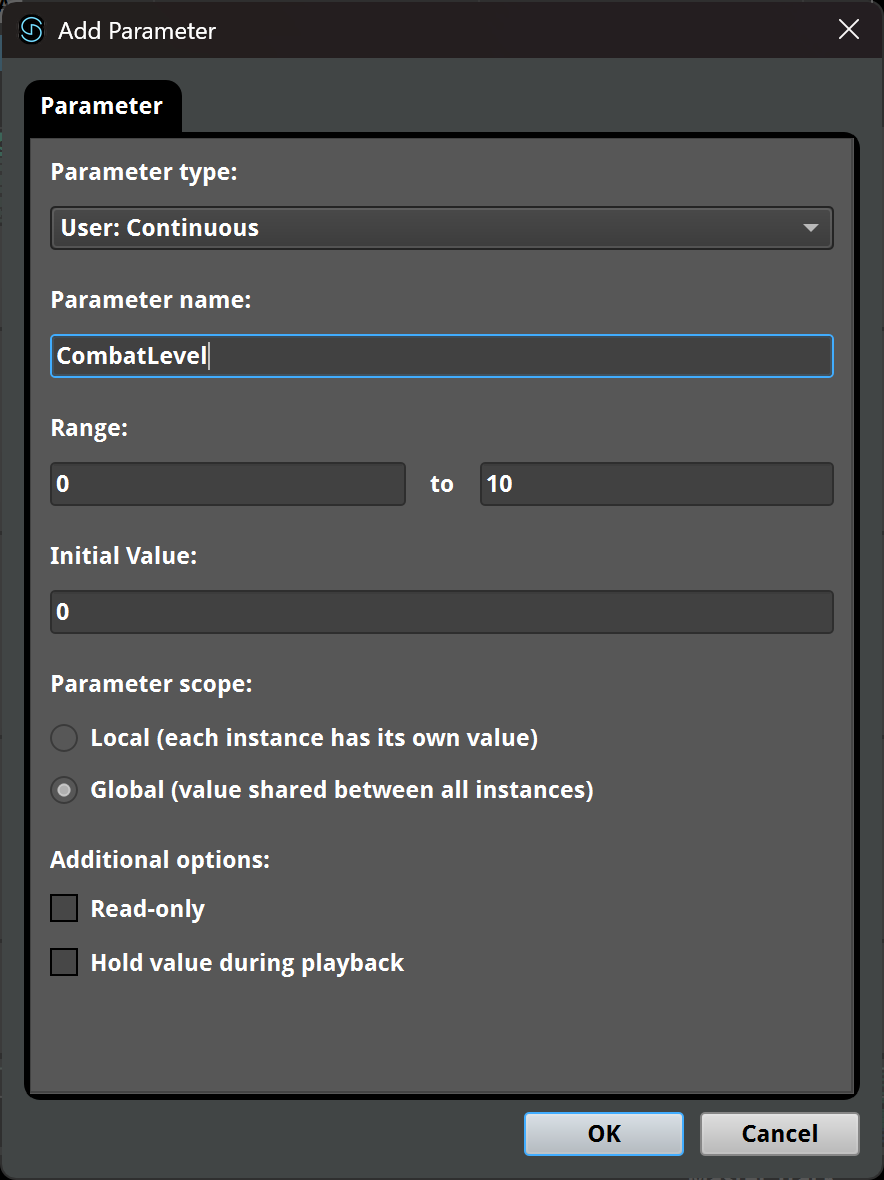Click the FMOD Studio logo icon

click(x=32, y=30)
